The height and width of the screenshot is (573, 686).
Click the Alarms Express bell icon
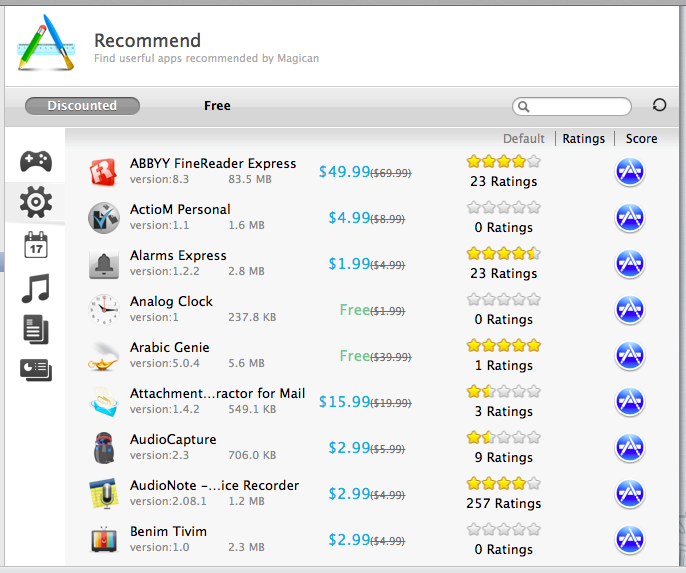104,264
